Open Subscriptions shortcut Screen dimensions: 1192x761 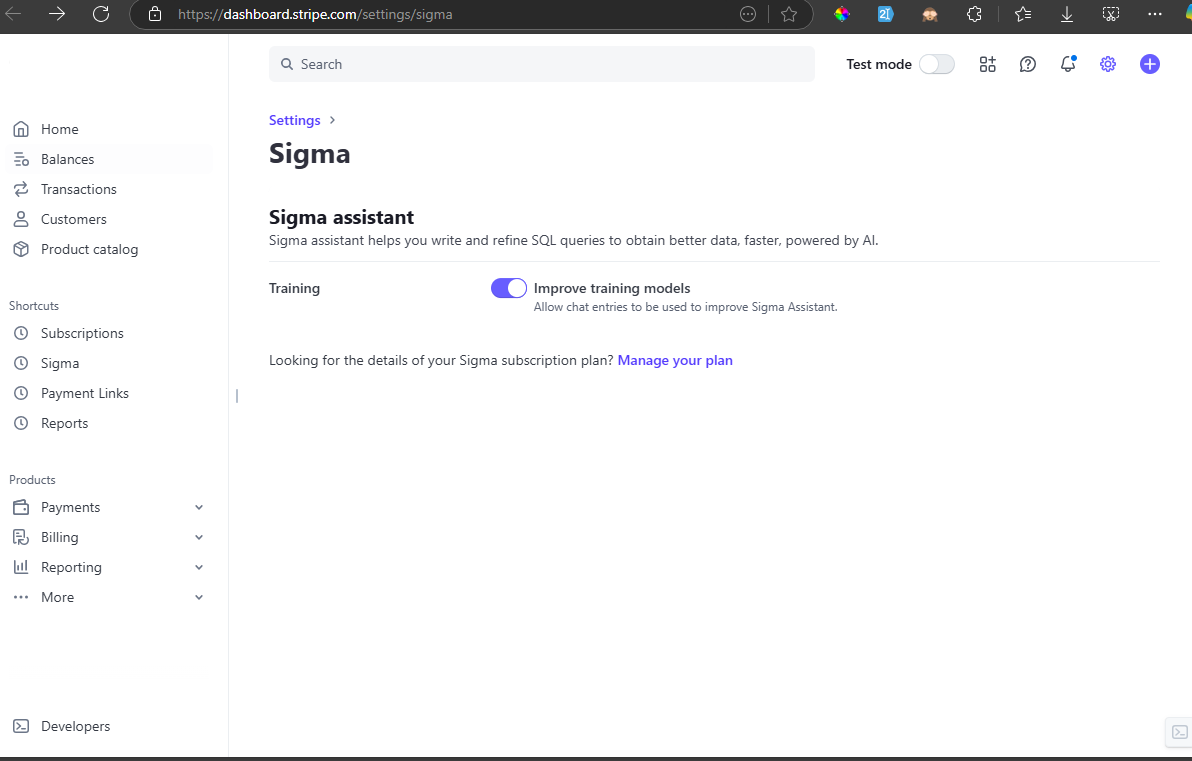click(x=82, y=333)
